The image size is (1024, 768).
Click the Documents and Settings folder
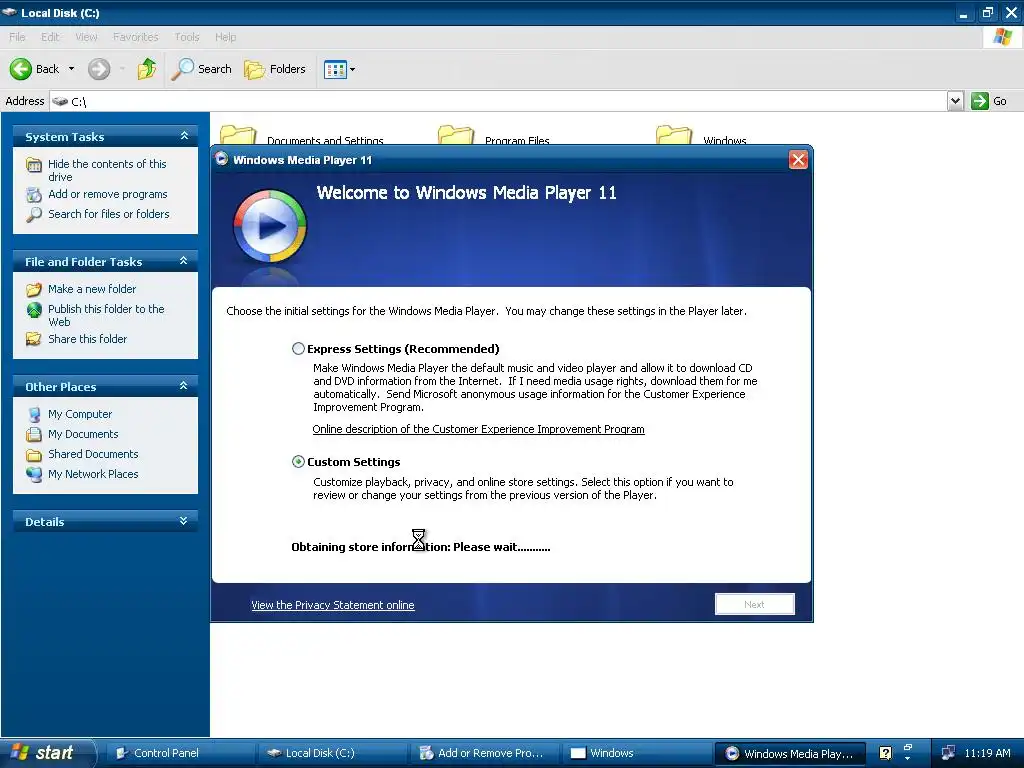point(301,135)
